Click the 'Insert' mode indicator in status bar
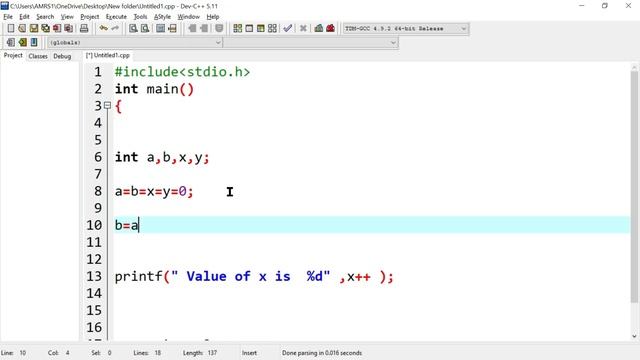Viewport: 640px width, 360px height. point(249,353)
